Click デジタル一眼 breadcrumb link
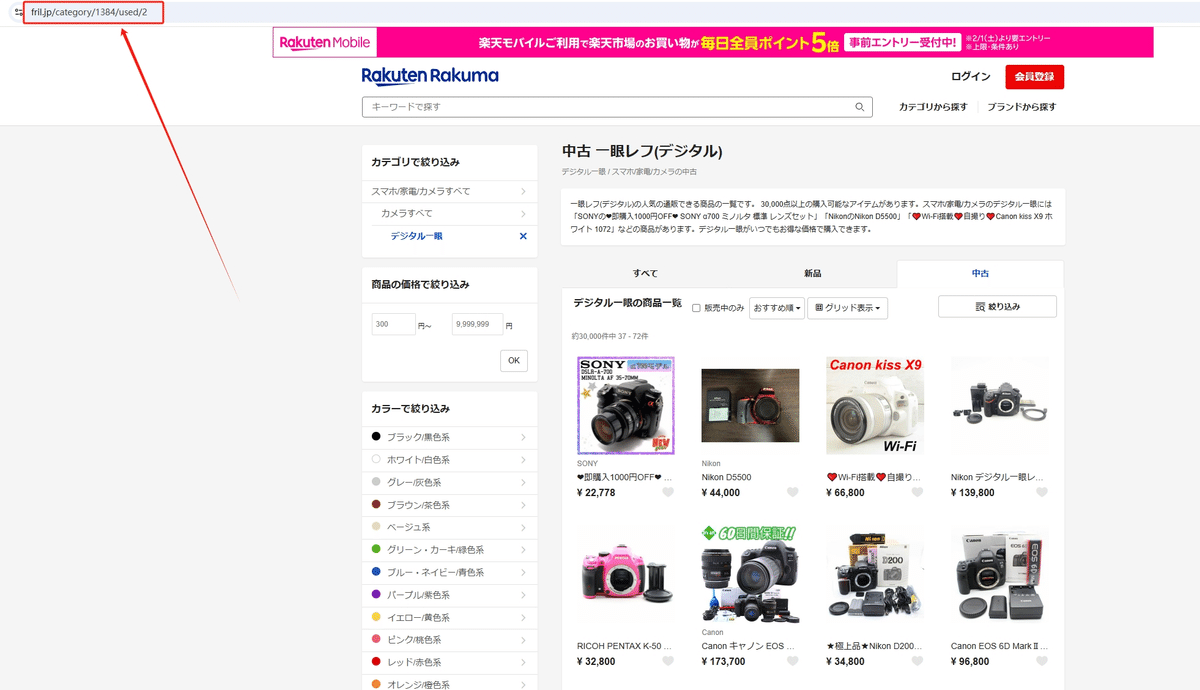Viewport: 1200px width, 690px height. point(583,172)
